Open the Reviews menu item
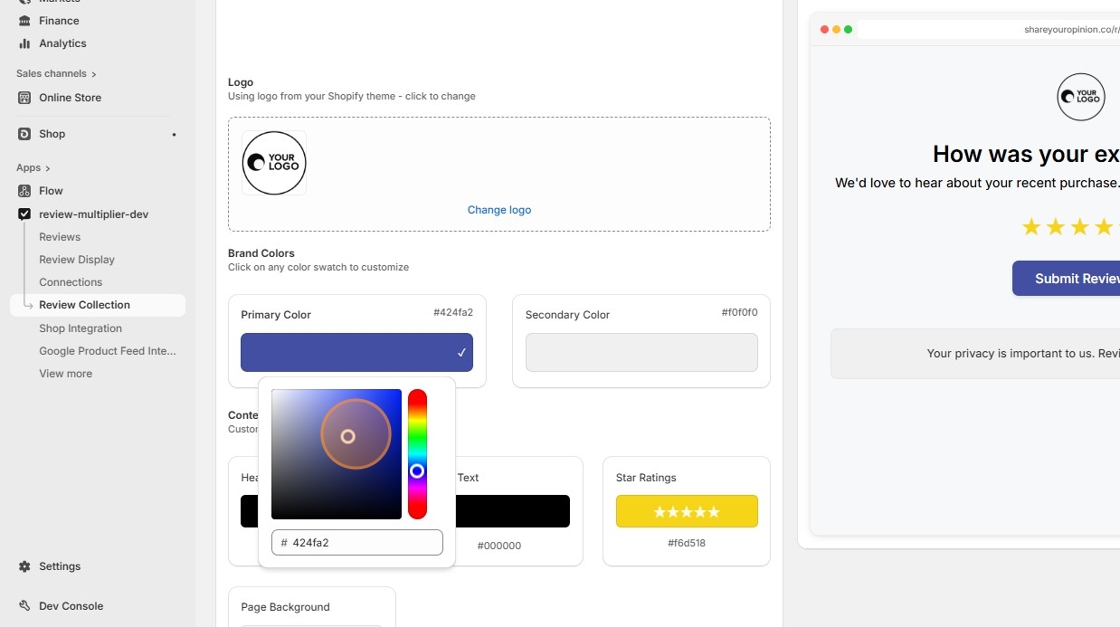This screenshot has width=1120, height=627. pyautogui.click(x=60, y=236)
